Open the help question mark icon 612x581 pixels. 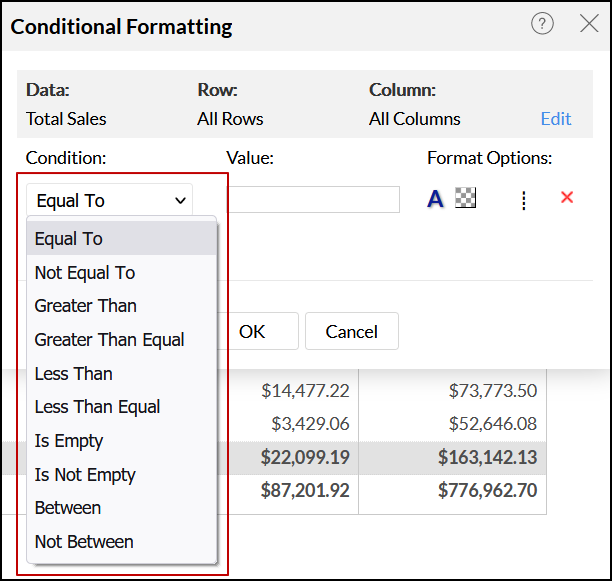pos(542,24)
